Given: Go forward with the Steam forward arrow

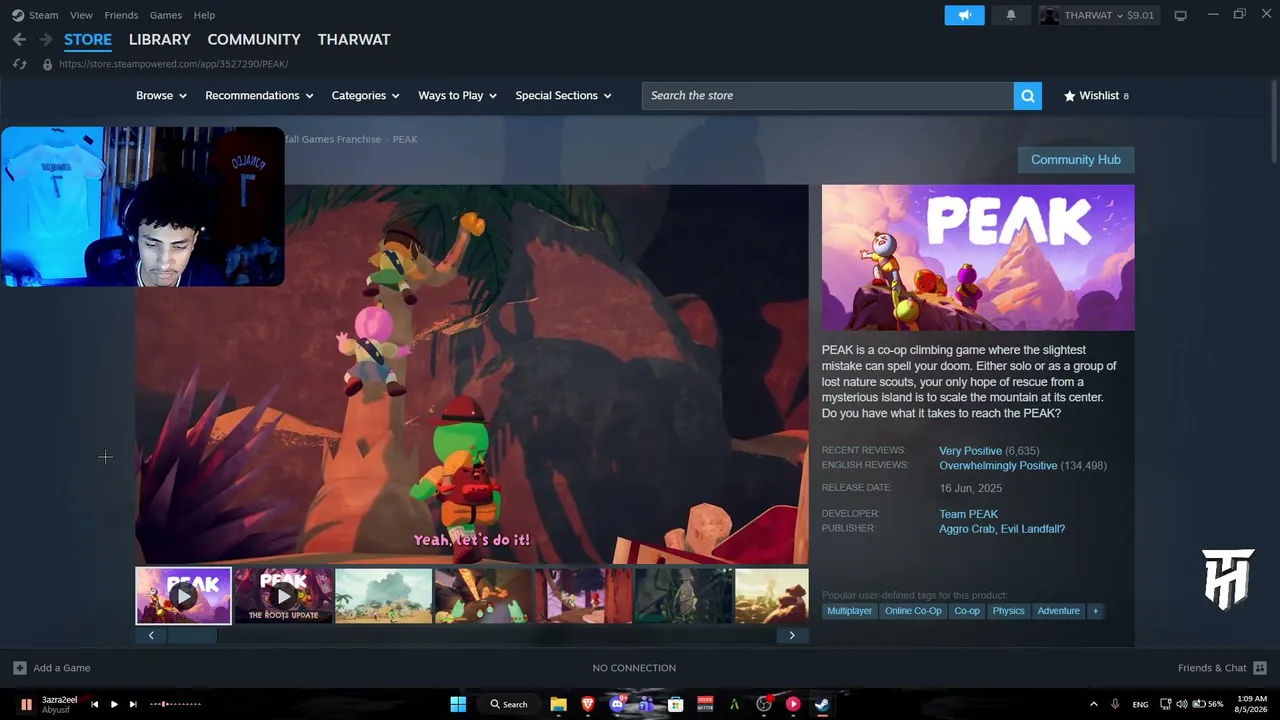Looking at the screenshot, I should click(45, 39).
